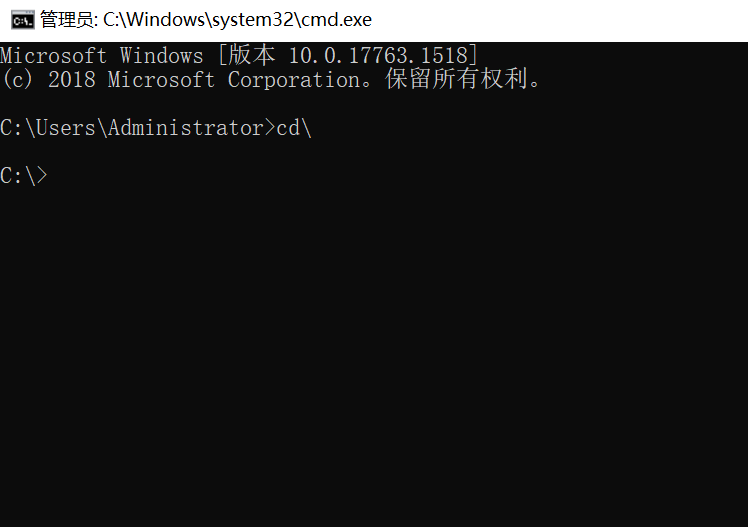Click the word Microsoft in the Windows version line

53,56
